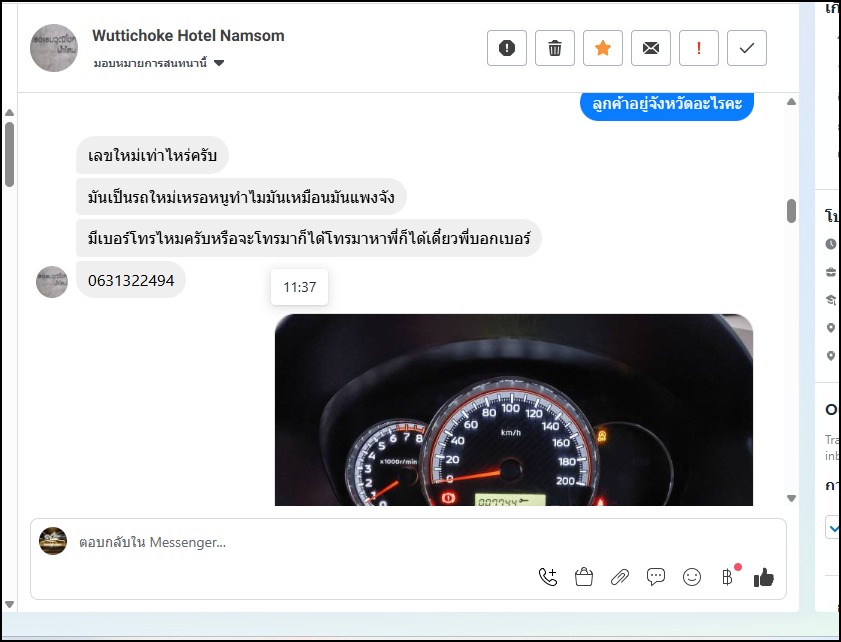The width and height of the screenshot is (841, 642).
Task: Flag conversation with red exclamation icon
Action: (699, 48)
